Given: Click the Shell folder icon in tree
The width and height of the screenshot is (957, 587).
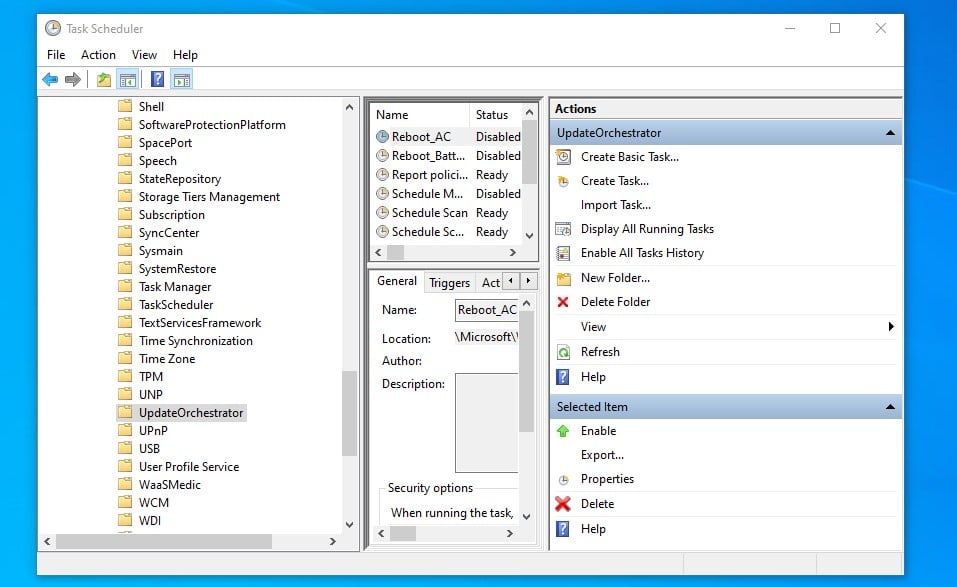Looking at the screenshot, I should point(125,106).
